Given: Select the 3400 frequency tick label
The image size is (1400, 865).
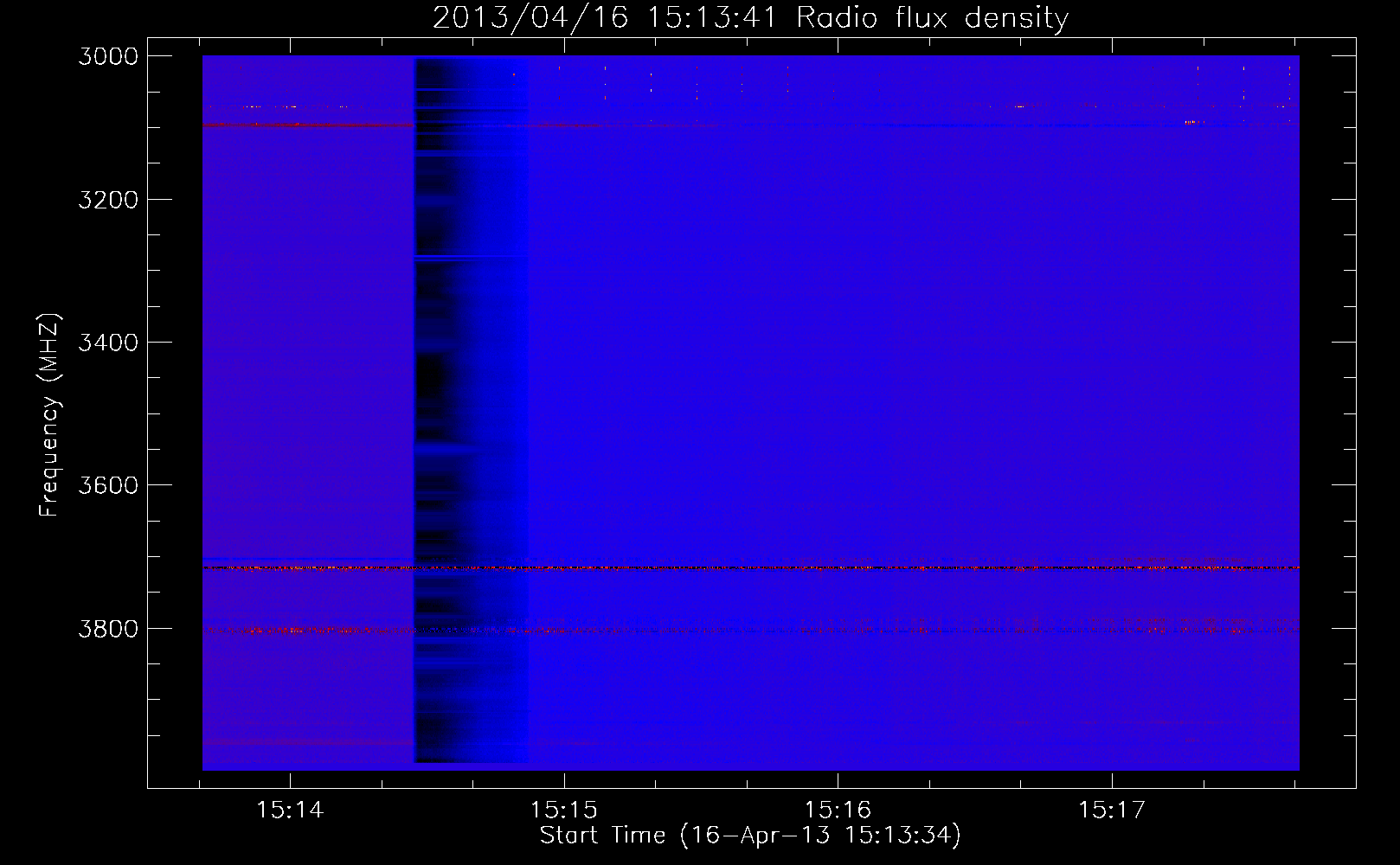Looking at the screenshot, I should click(108, 343).
